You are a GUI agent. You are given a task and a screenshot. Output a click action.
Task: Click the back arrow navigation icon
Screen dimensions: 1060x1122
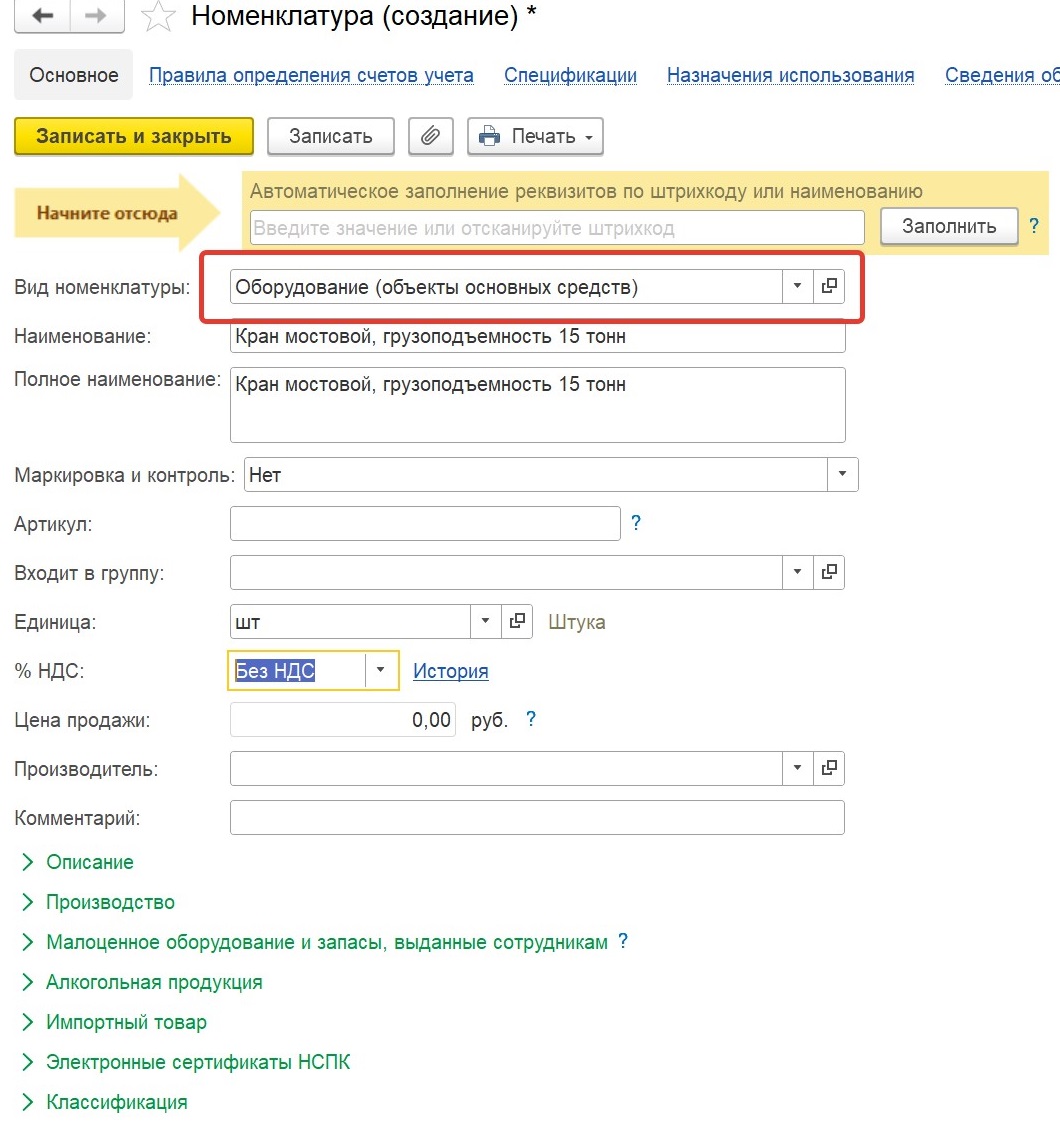click(x=42, y=15)
